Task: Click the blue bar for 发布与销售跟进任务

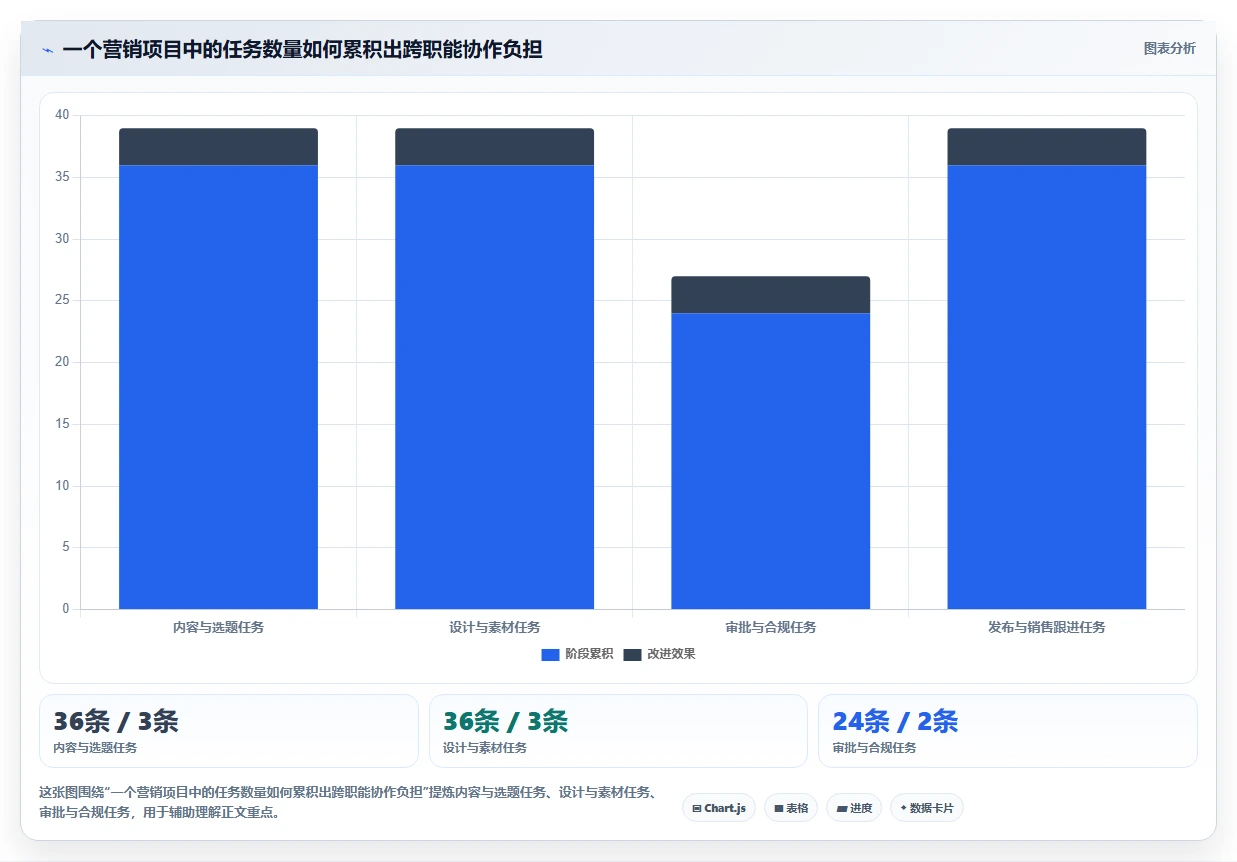Action: tap(1046, 387)
